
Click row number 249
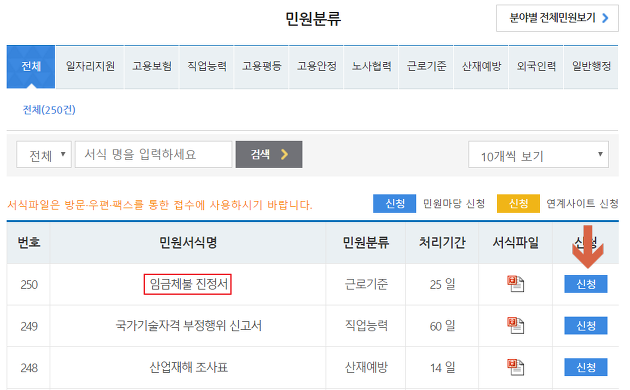[x=29, y=326]
